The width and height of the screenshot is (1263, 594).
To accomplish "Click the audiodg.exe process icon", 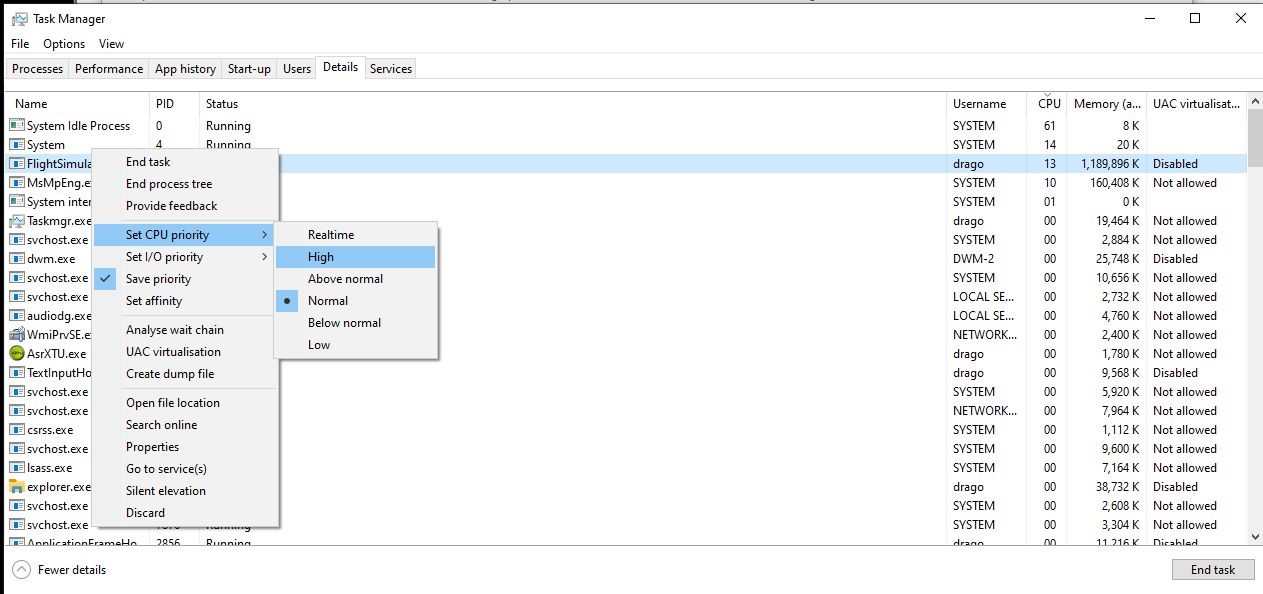I will pyautogui.click(x=16, y=315).
